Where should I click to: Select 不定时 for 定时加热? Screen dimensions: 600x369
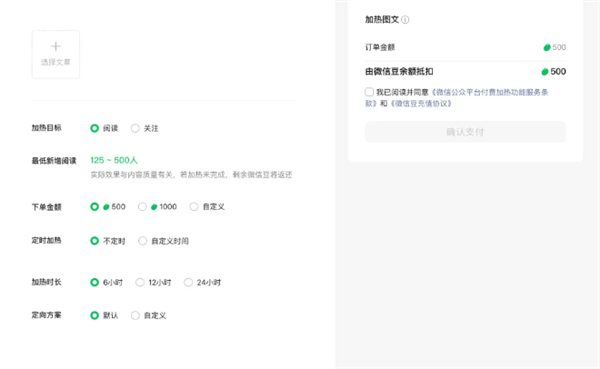pyautogui.click(x=95, y=241)
